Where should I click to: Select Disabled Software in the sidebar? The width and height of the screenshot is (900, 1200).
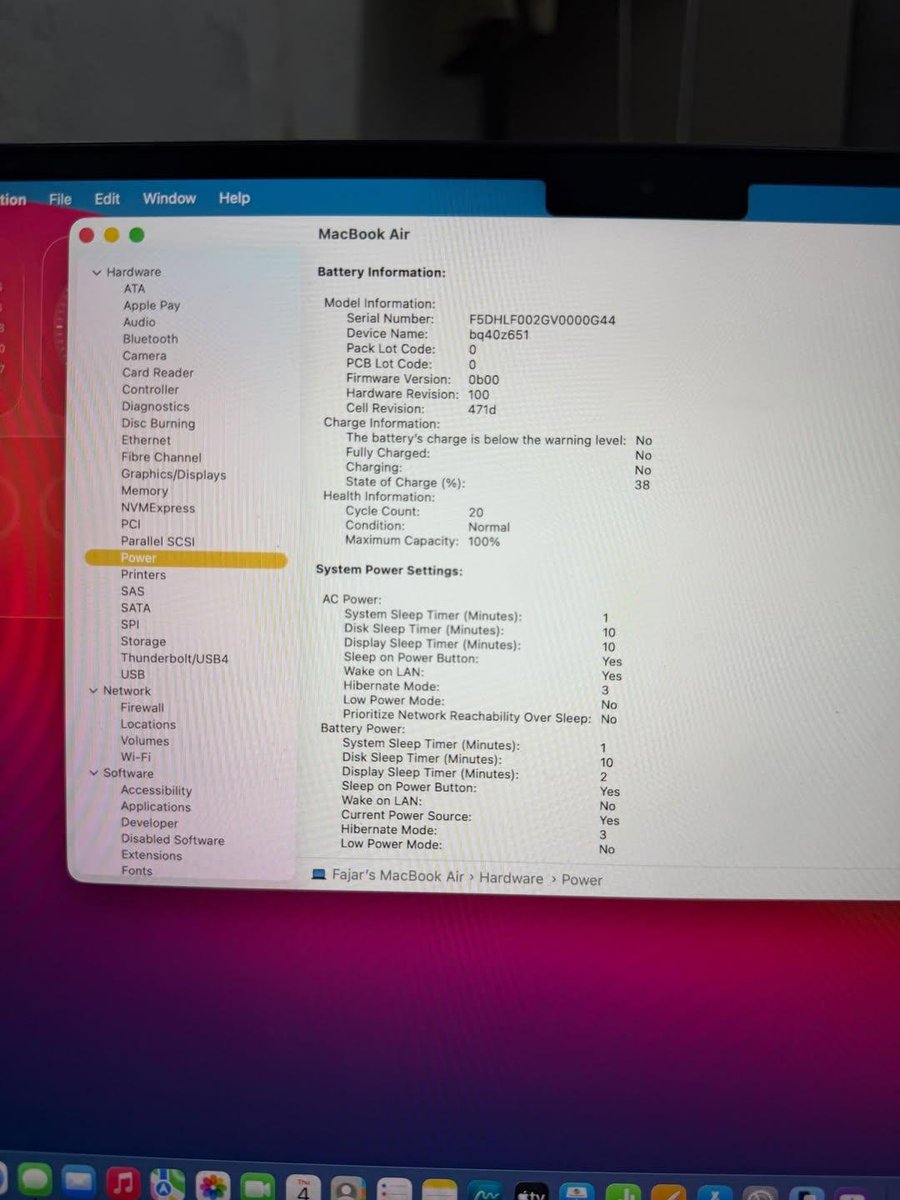tap(172, 840)
